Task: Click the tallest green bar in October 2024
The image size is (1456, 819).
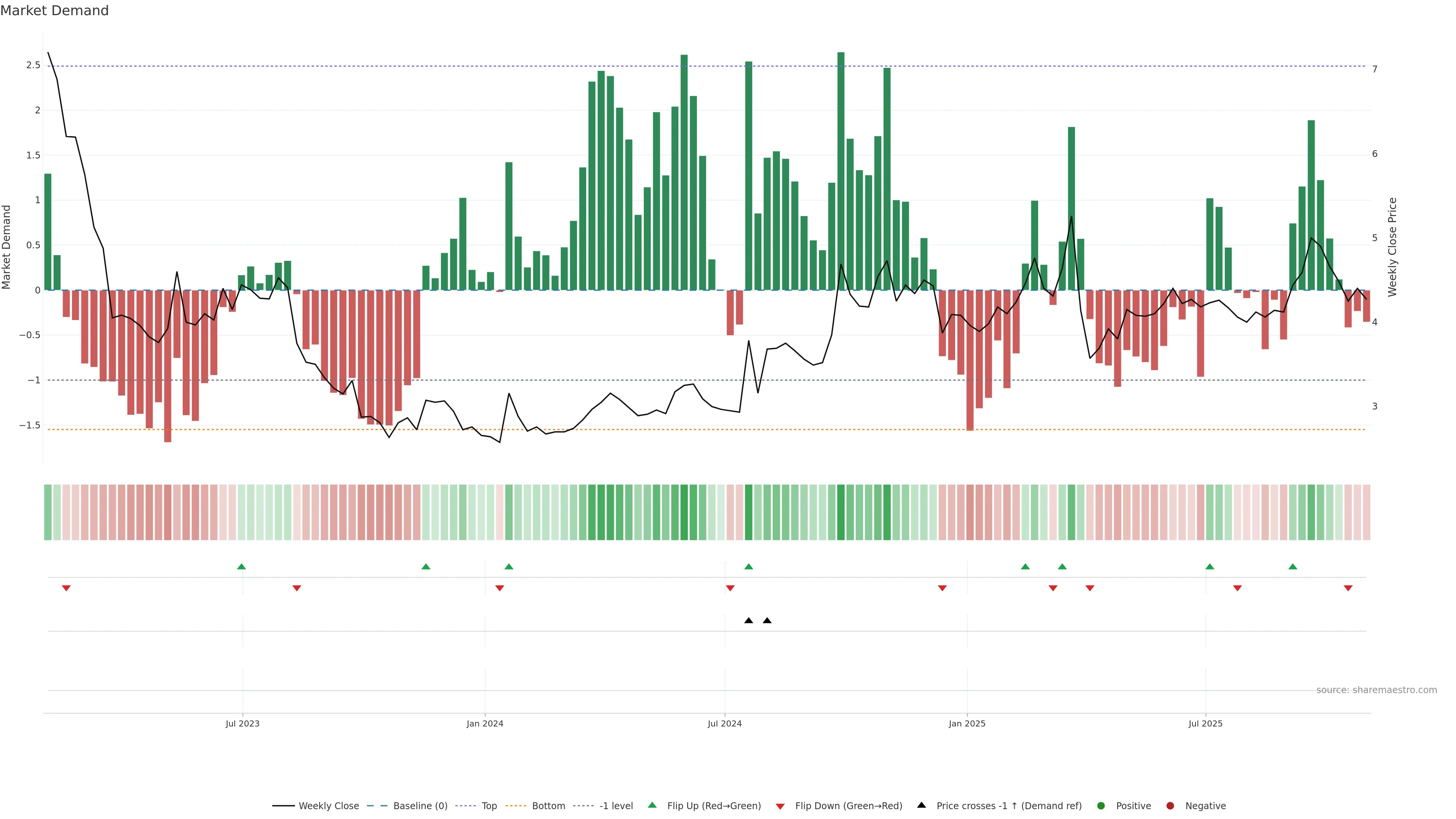Action: pyautogui.click(x=841, y=169)
